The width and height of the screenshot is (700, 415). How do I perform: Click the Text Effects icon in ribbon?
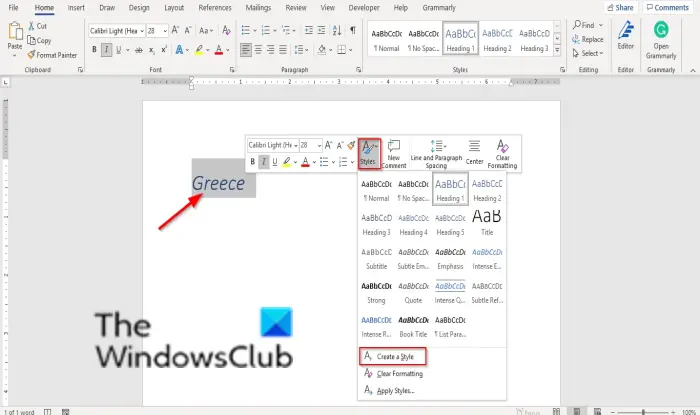pyautogui.click(x=179, y=50)
